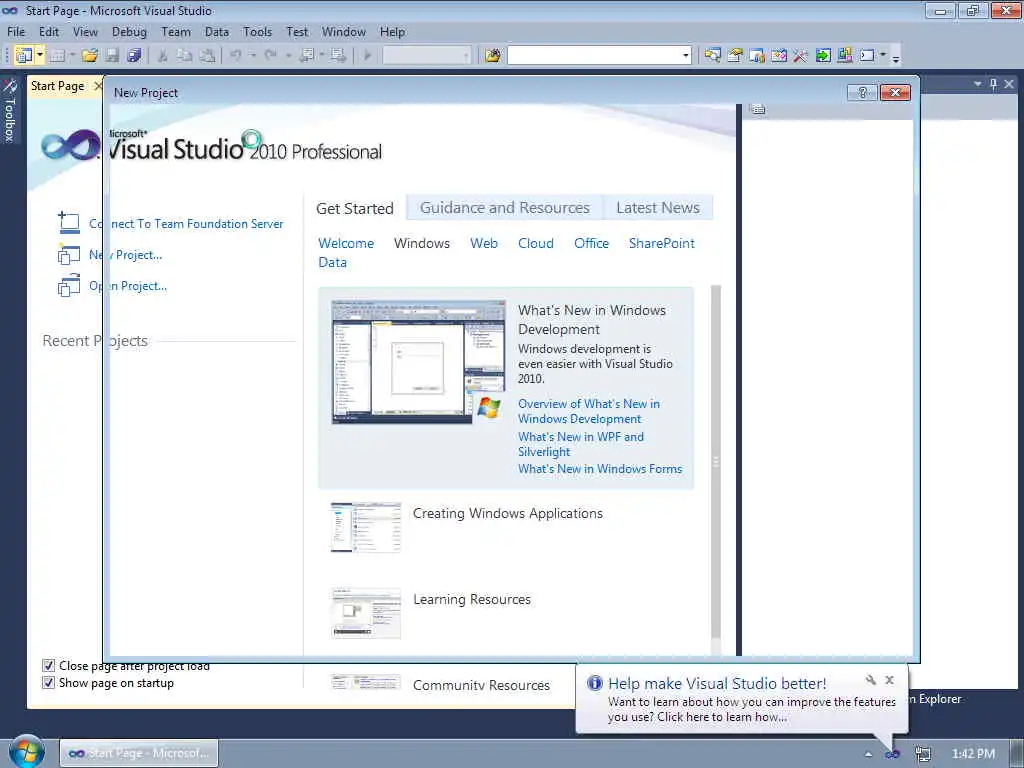Open the New Project icon's dropdown arrow
The width and height of the screenshot is (1024, 768).
tap(39, 56)
